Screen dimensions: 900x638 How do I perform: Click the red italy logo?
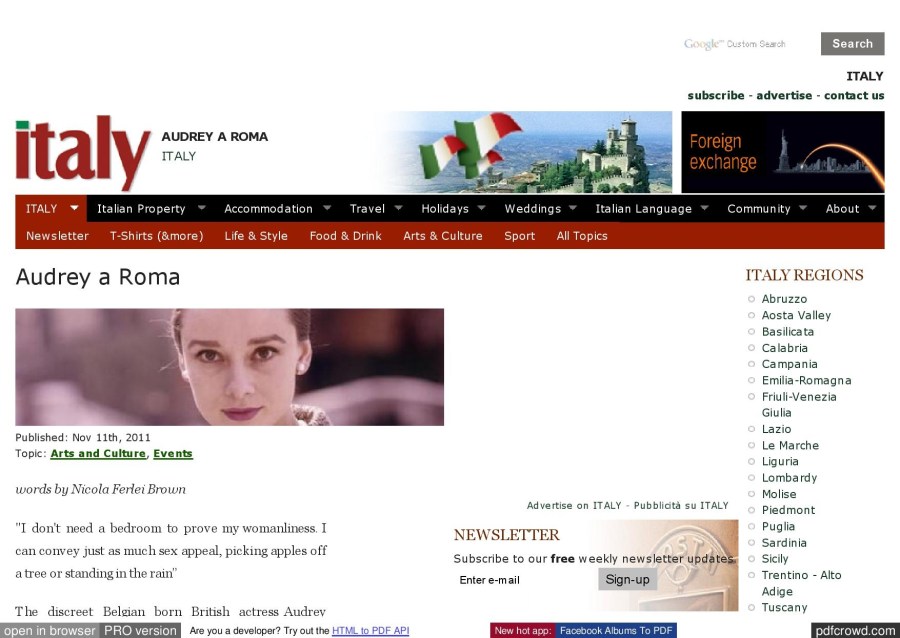(x=82, y=152)
